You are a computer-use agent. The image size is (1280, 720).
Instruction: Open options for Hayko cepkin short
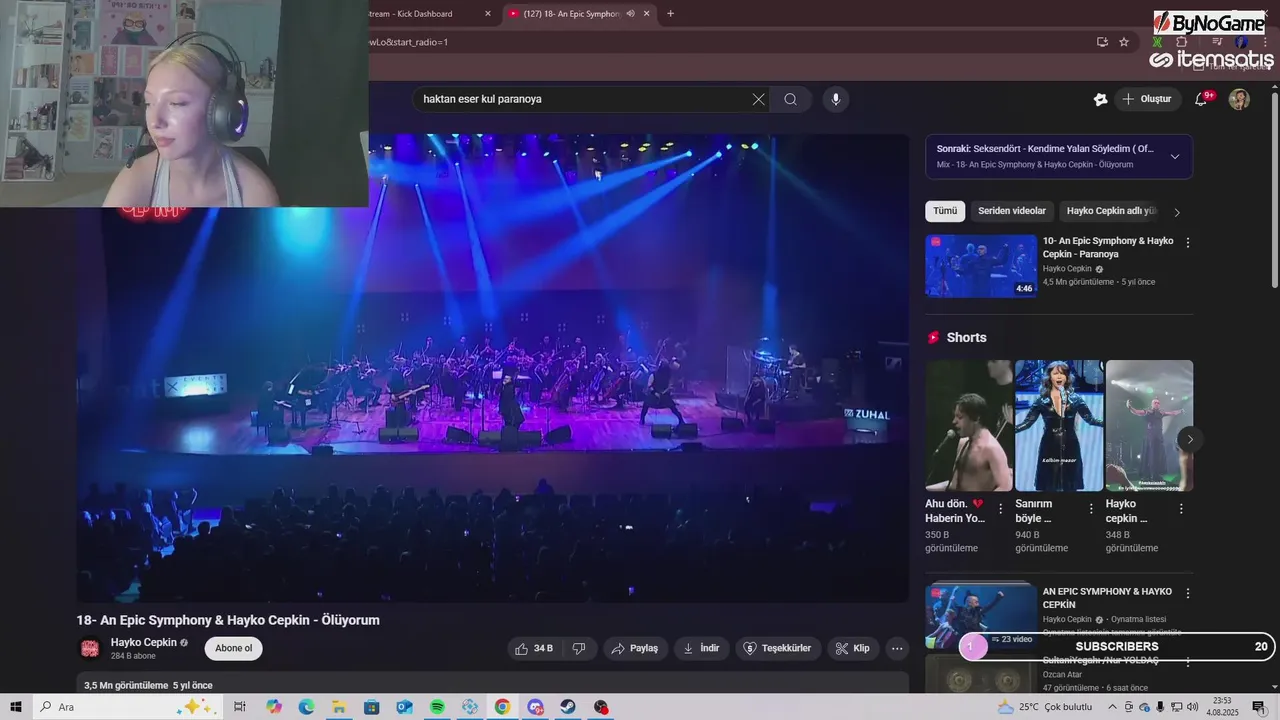(1181, 509)
